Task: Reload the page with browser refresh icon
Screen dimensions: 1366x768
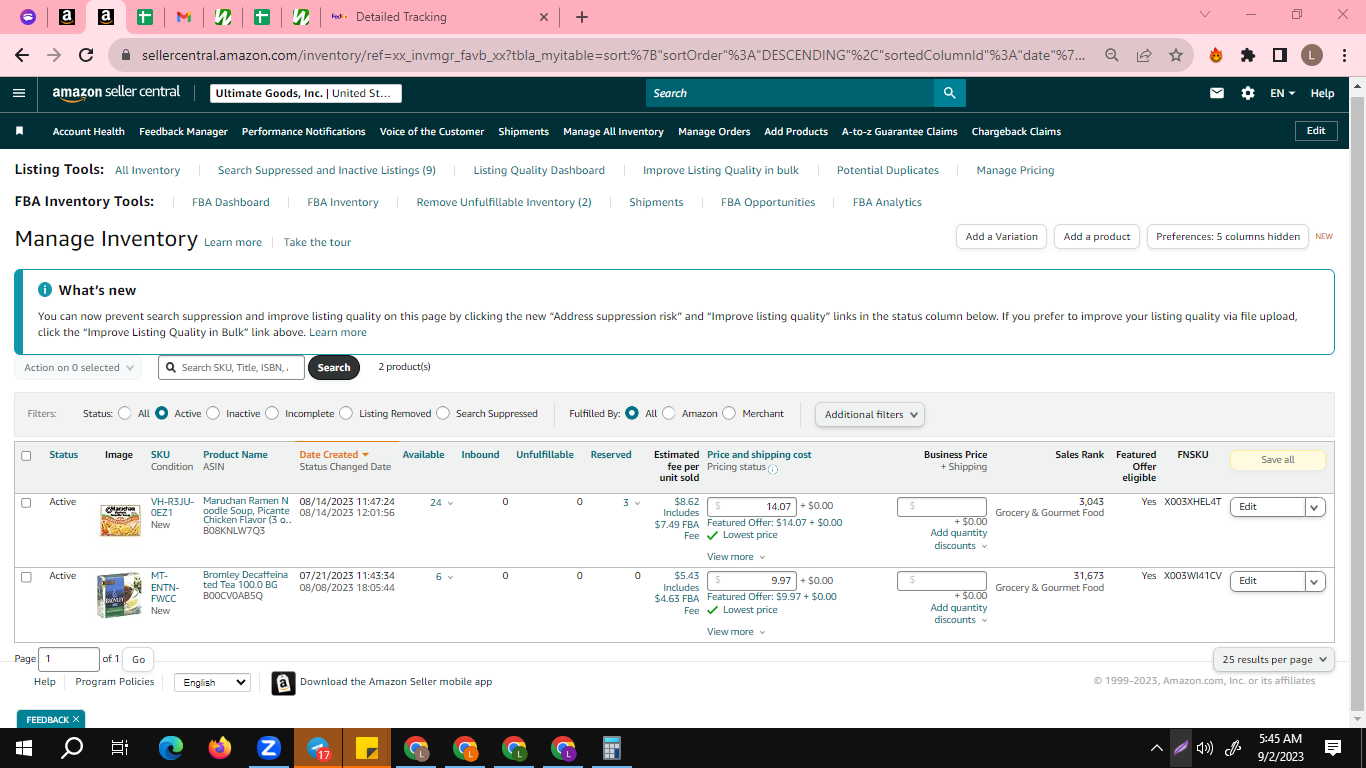Action: pyautogui.click(x=86, y=56)
